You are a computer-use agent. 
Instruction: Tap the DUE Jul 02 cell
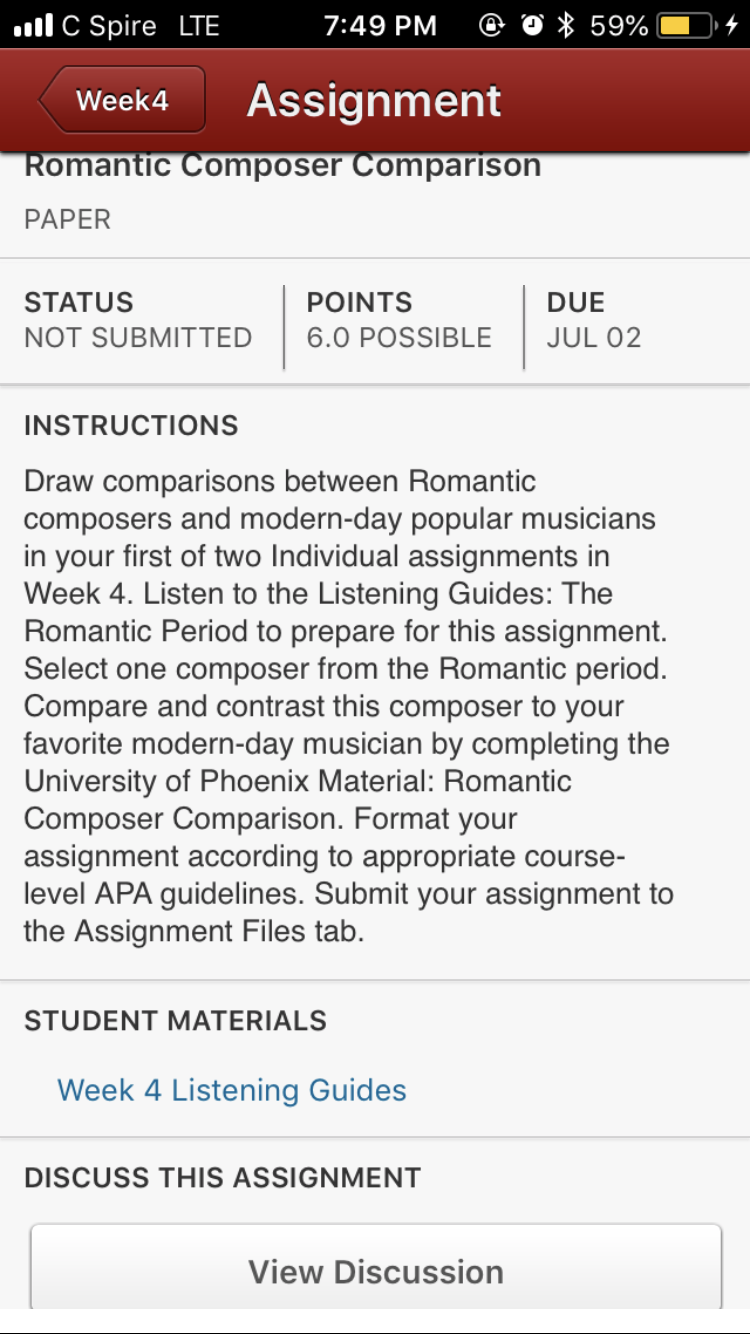(x=594, y=320)
